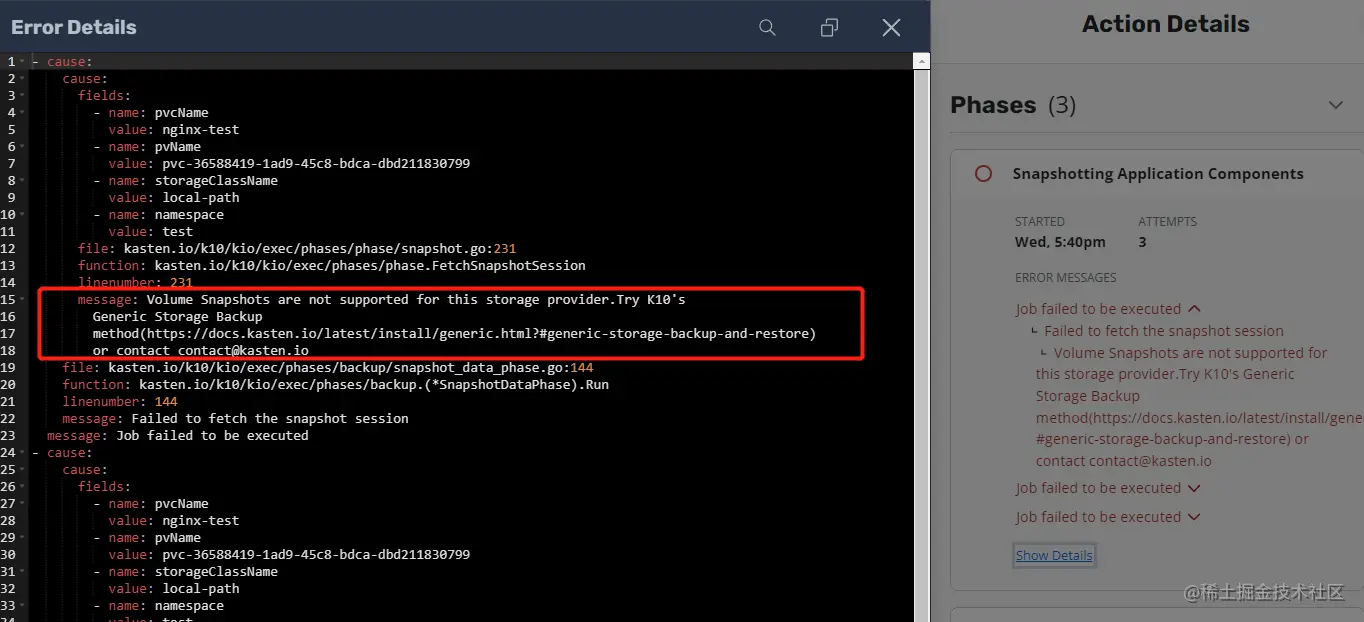
Task: Fold the pvName entry at line 29
Action: tap(23, 538)
